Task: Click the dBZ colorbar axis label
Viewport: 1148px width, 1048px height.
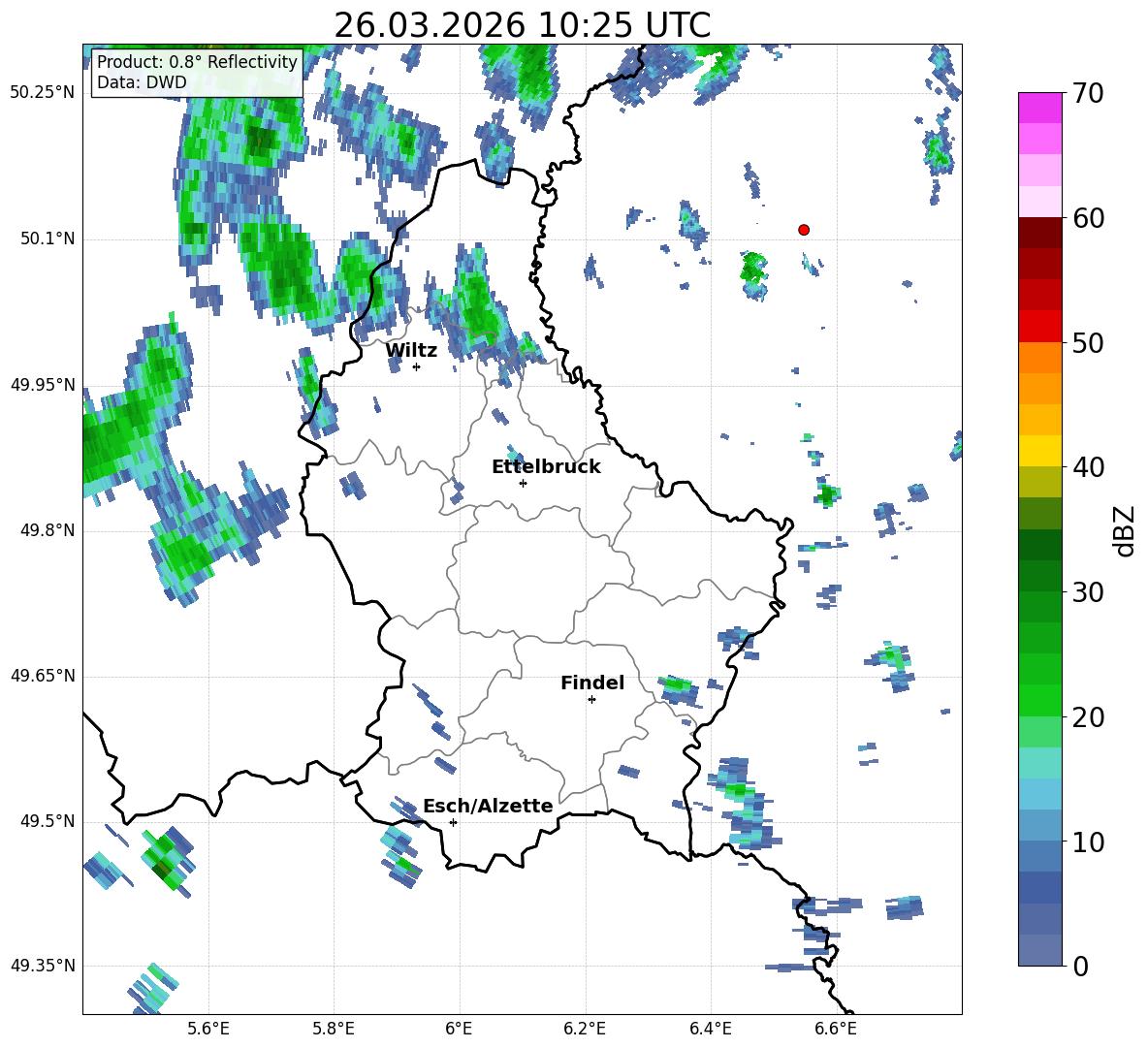Action: click(1126, 530)
